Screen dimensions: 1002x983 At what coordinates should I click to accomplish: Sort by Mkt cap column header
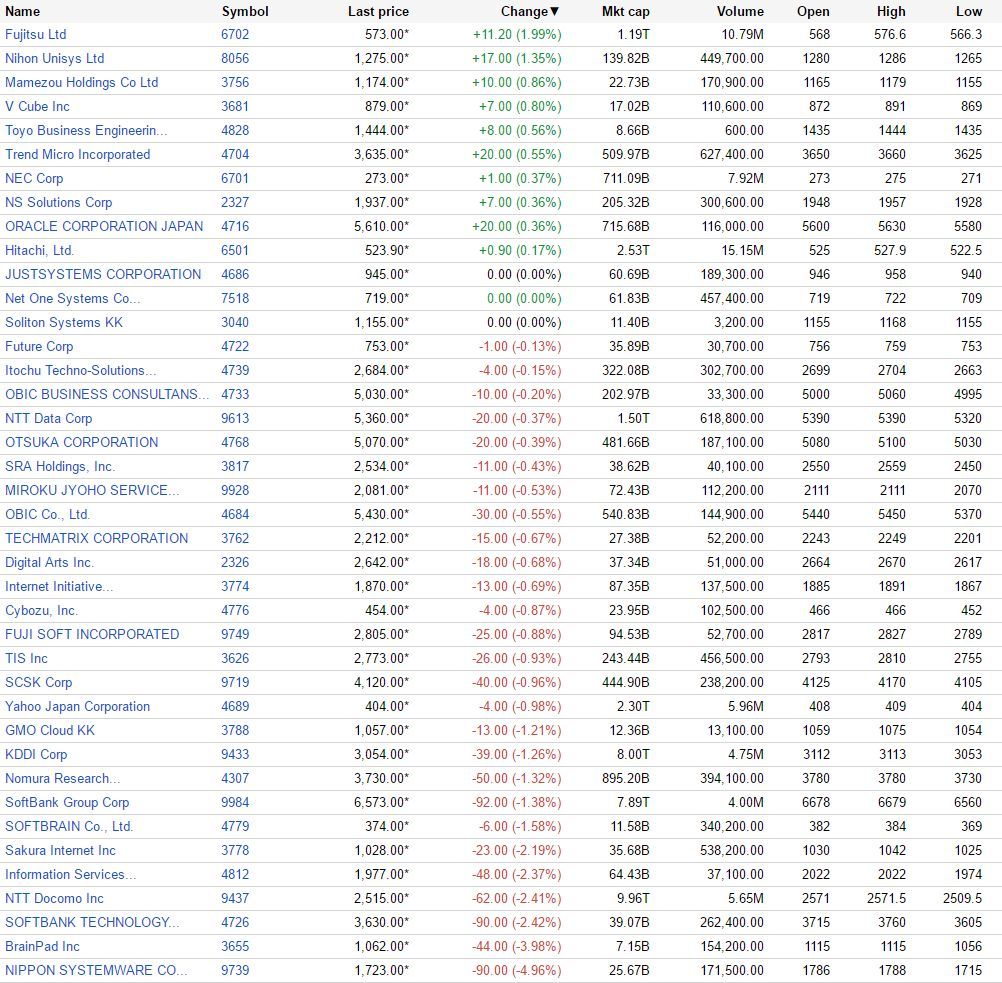tap(626, 12)
